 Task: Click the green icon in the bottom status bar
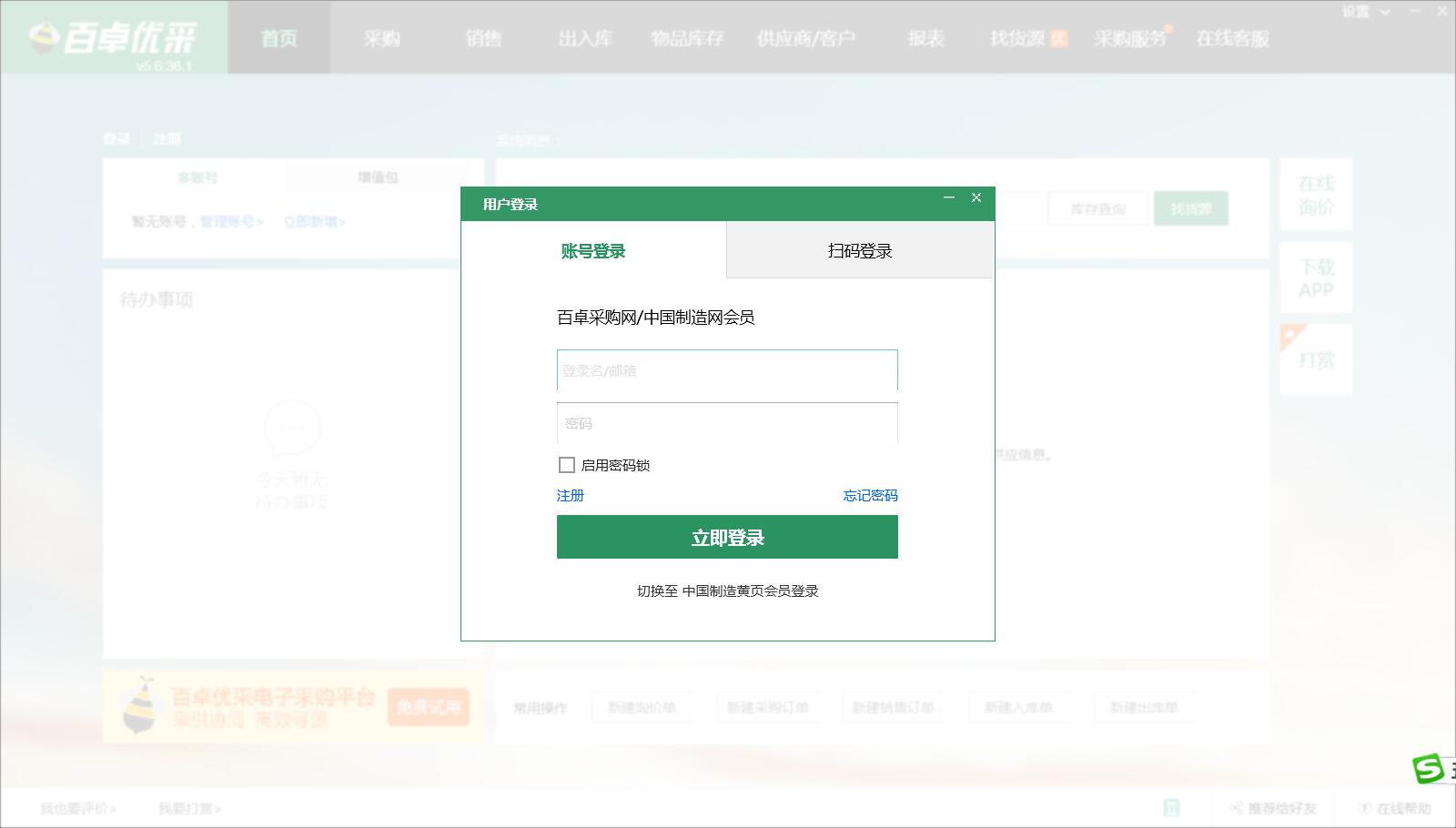coord(1171,807)
